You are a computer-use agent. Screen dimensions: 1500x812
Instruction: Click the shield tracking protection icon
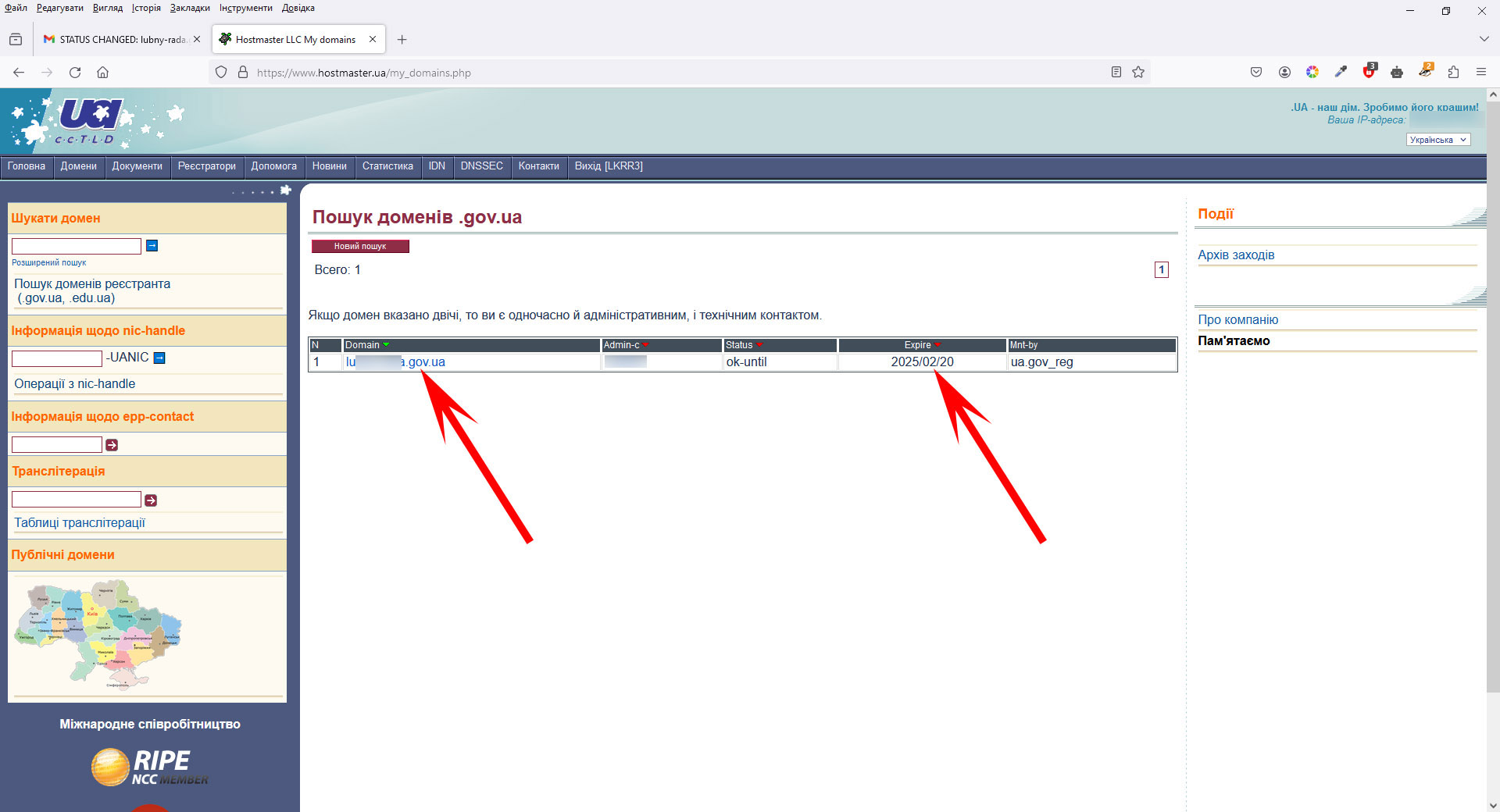pyautogui.click(x=221, y=73)
